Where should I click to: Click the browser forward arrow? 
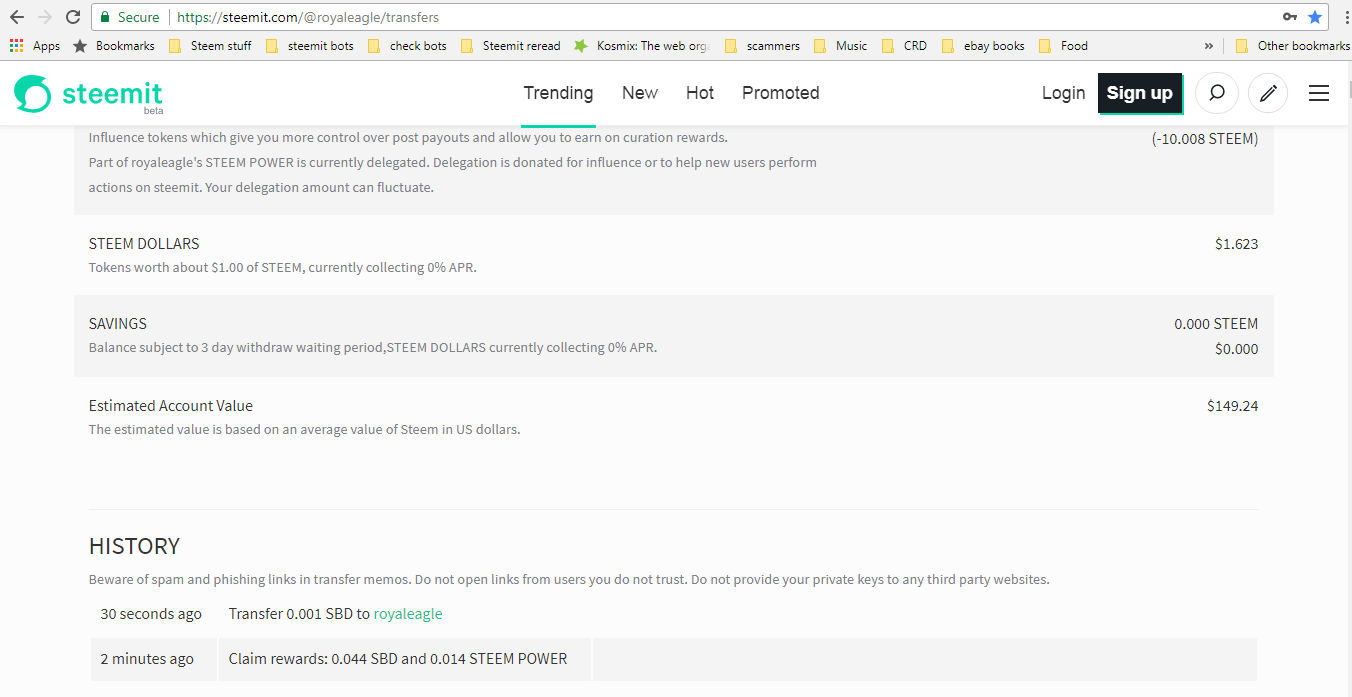[45, 17]
